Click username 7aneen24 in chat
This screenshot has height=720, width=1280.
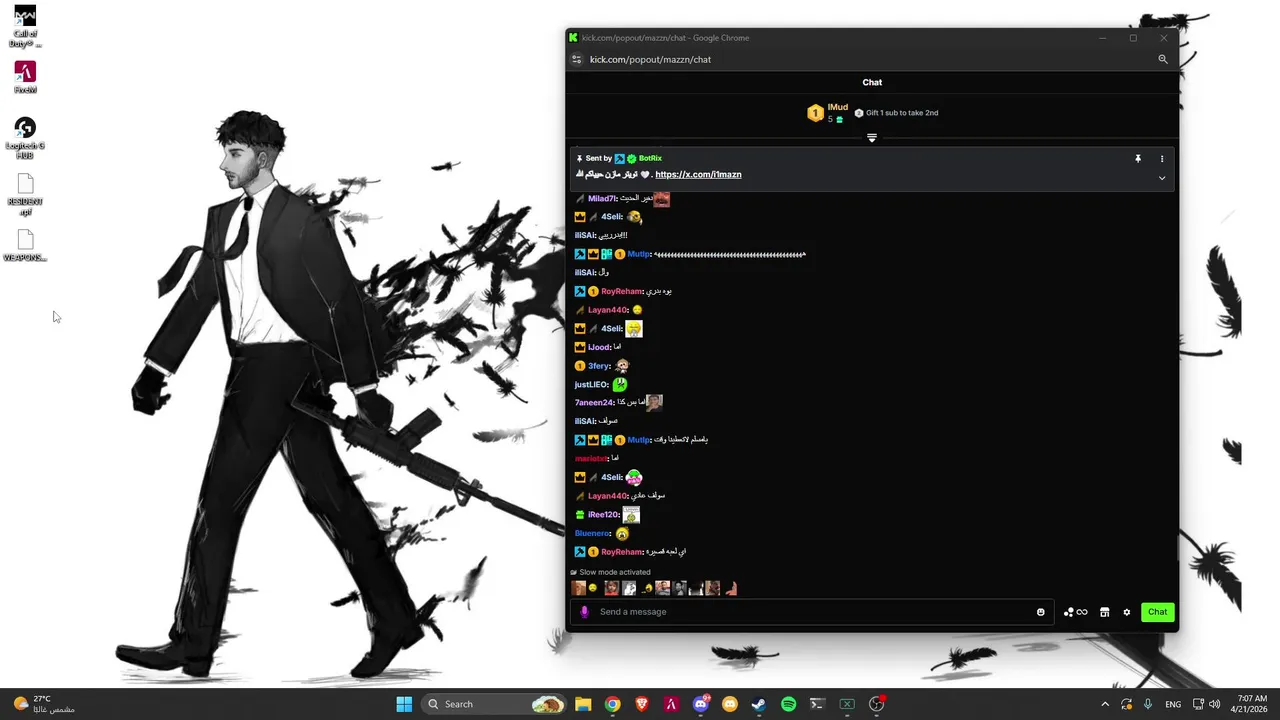pos(595,403)
